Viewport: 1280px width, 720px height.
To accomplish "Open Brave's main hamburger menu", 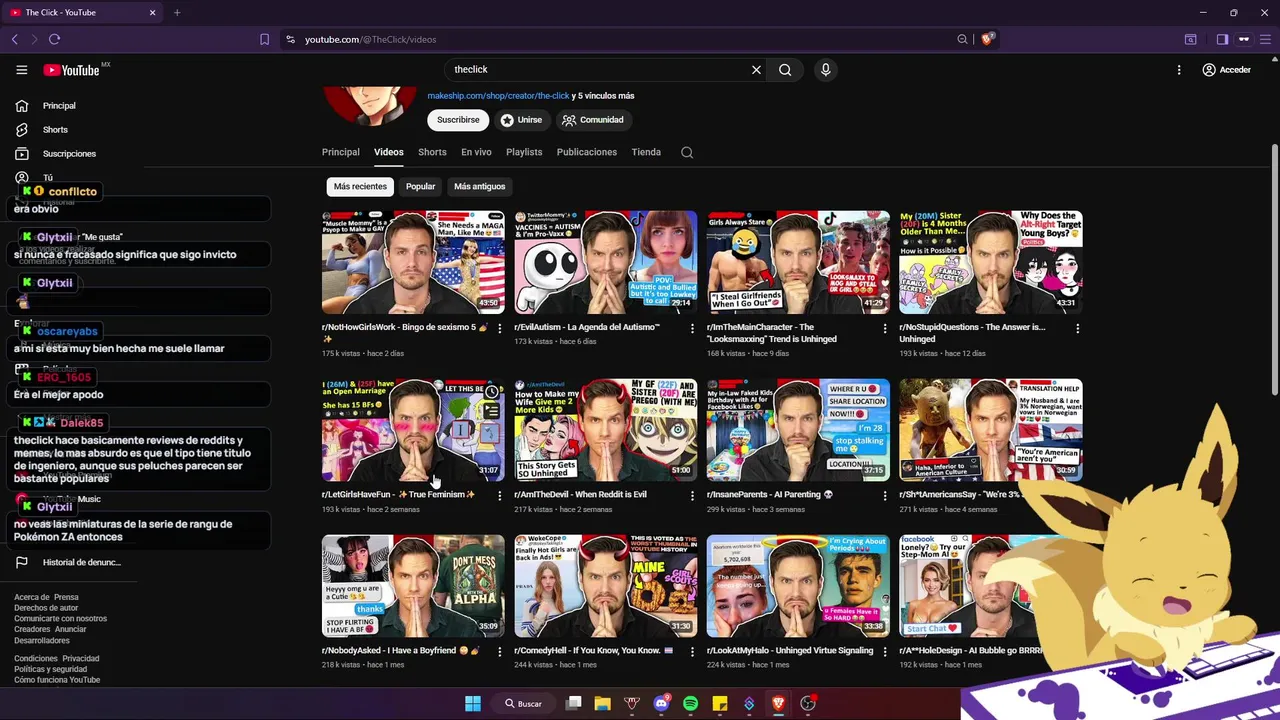I will 1266,39.
